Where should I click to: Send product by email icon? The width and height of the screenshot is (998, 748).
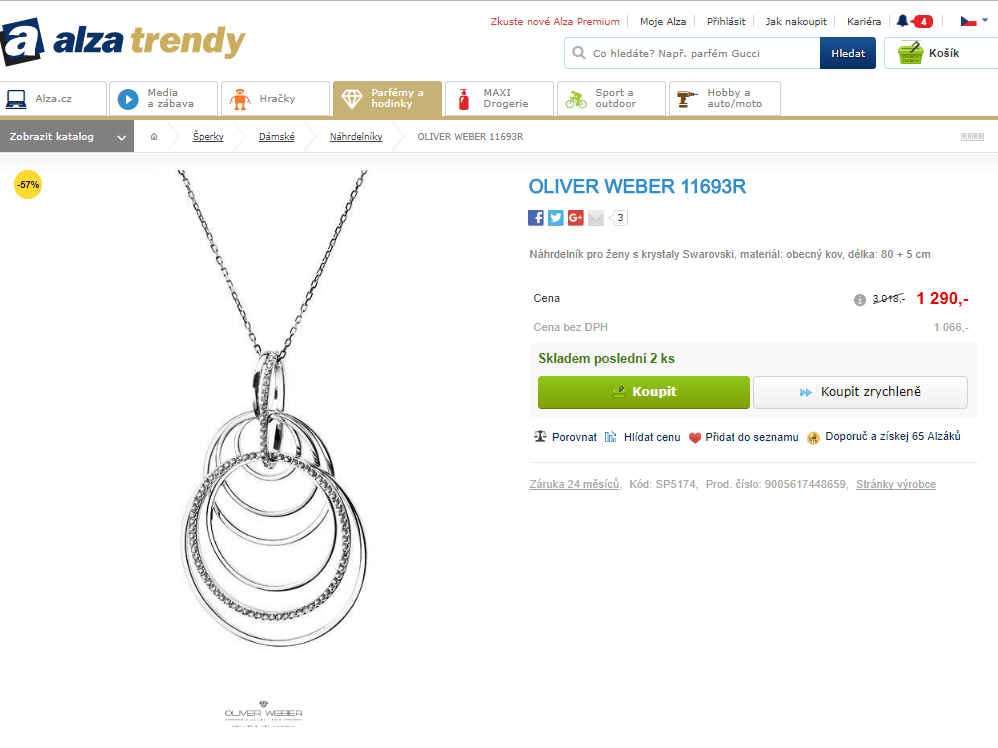click(595, 218)
